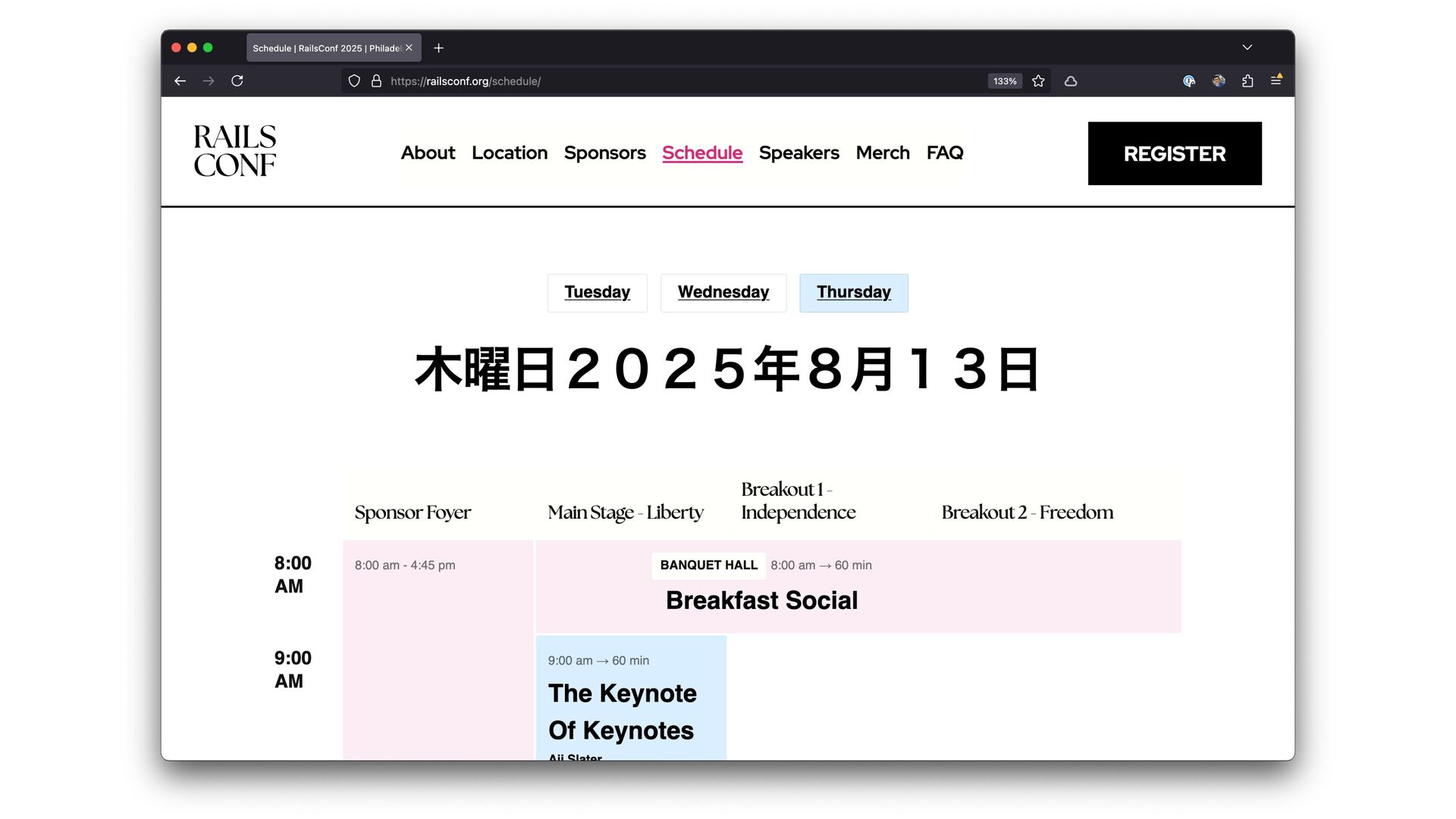This screenshot has height=819, width=1456.
Task: Show site security padlock info
Action: click(376, 81)
